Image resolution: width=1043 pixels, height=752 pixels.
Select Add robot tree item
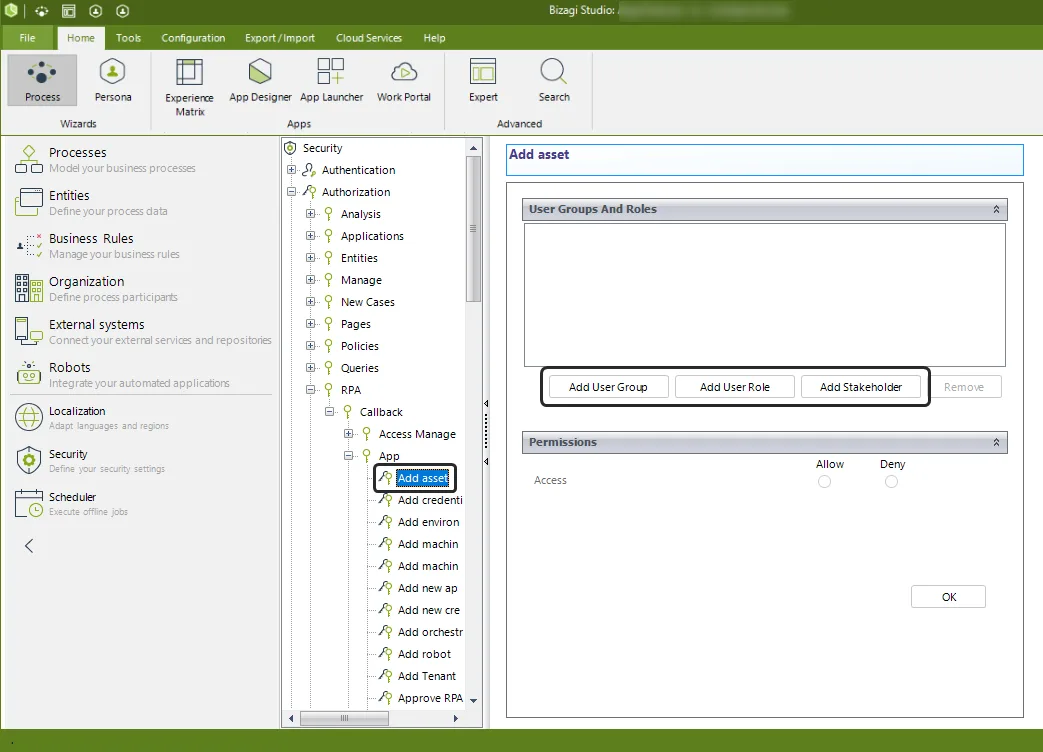click(x=424, y=654)
